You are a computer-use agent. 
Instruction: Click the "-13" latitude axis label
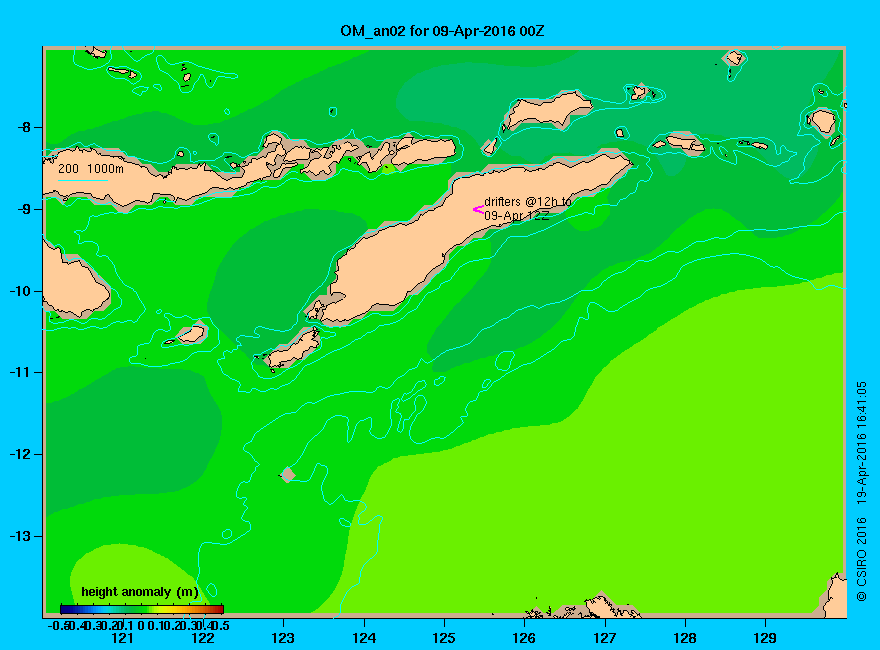[20, 536]
